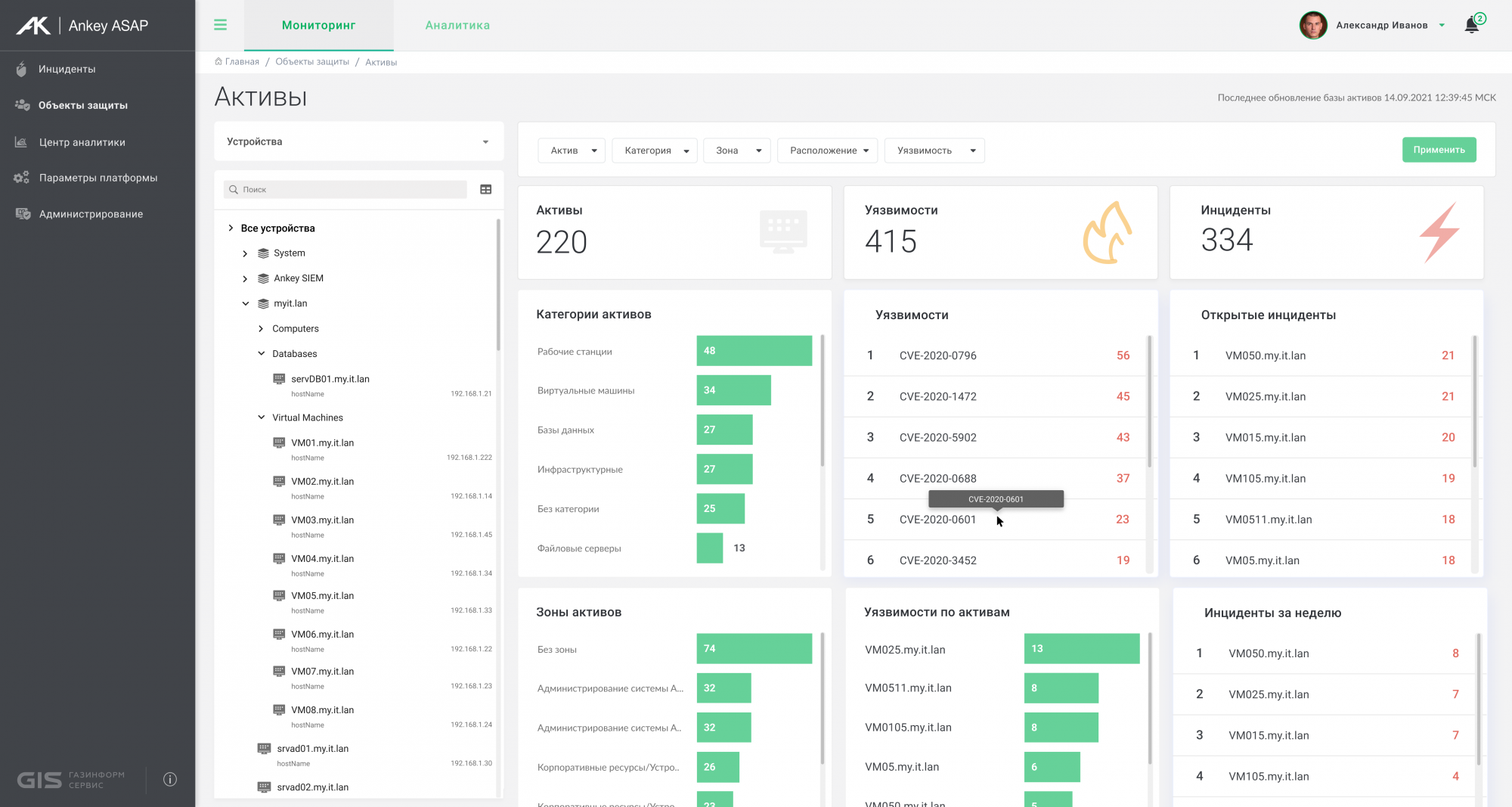Click Александр Иванов user avatar
The image size is (1512, 807).
1313,25
